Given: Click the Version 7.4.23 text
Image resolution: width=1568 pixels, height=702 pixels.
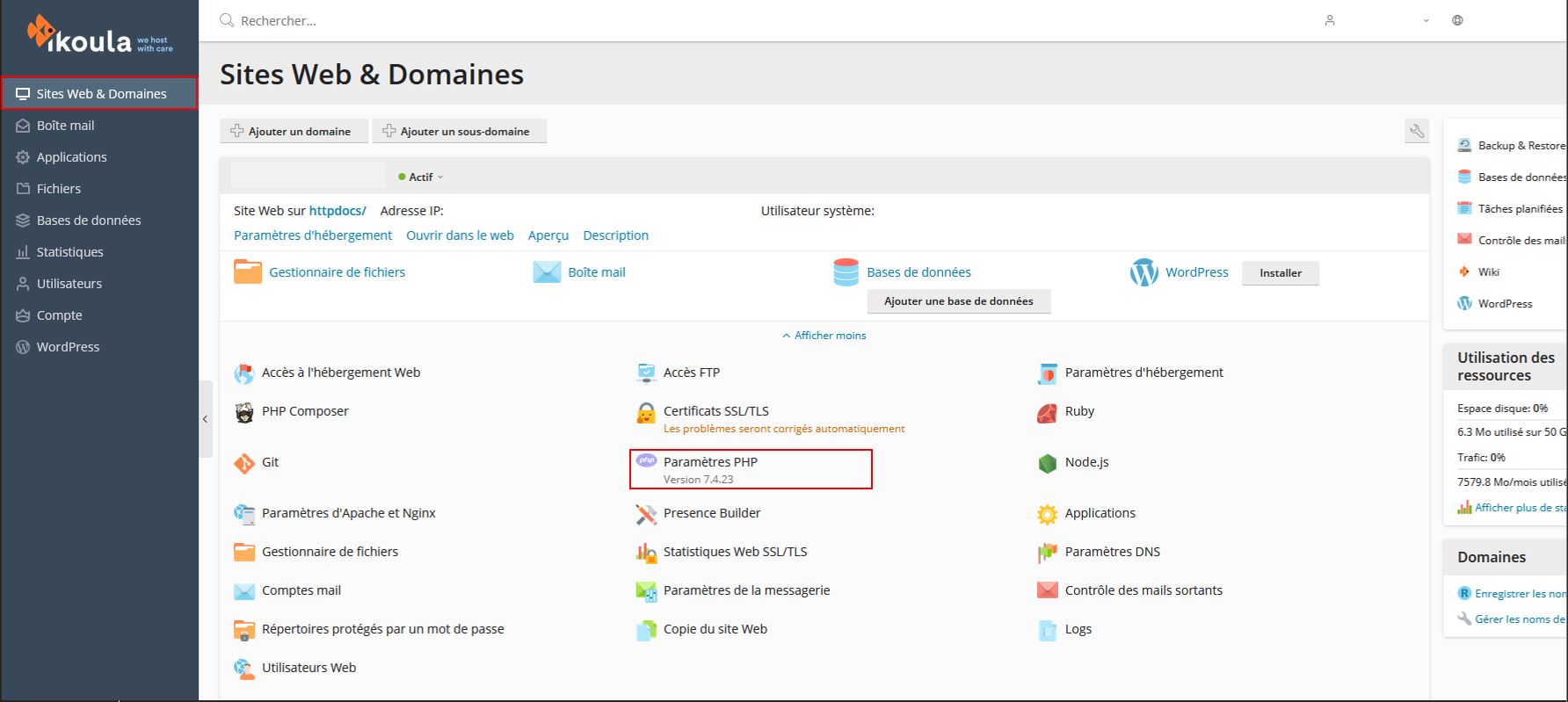Looking at the screenshot, I should 698,480.
